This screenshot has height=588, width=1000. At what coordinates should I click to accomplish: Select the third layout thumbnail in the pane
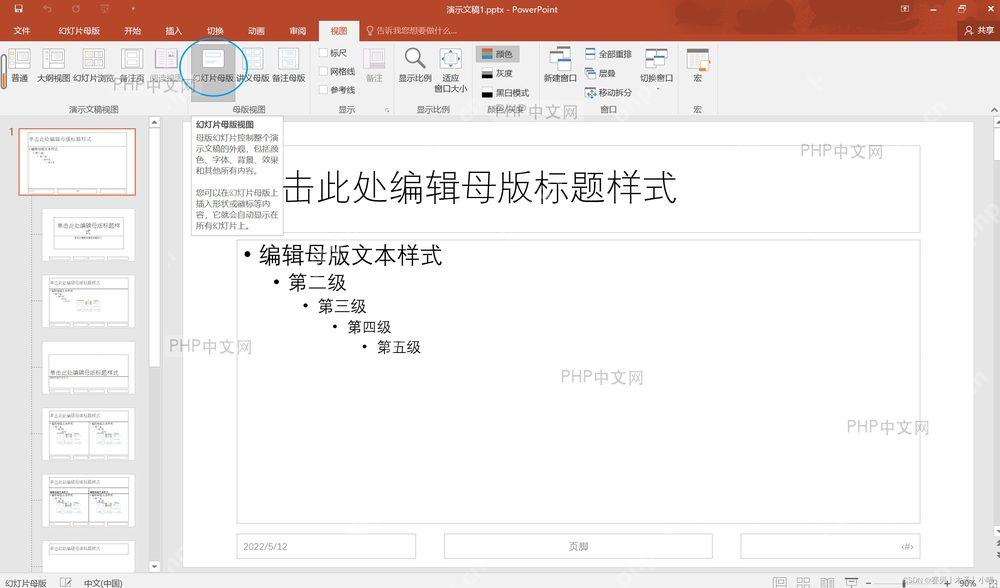[89, 301]
